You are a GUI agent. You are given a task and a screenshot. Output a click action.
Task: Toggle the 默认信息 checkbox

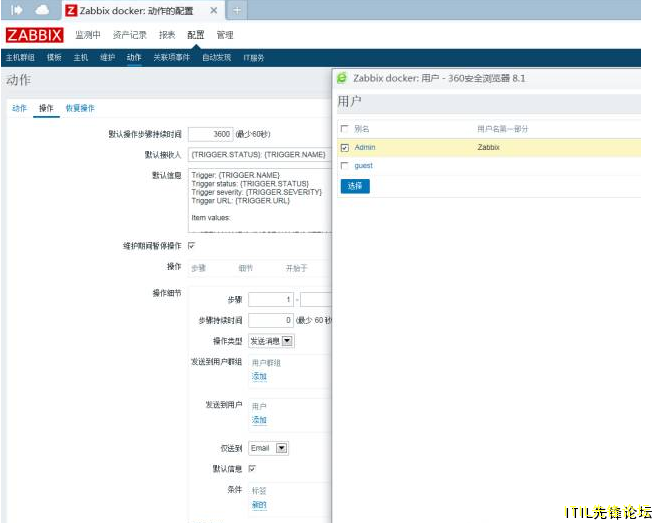[x=252, y=469]
